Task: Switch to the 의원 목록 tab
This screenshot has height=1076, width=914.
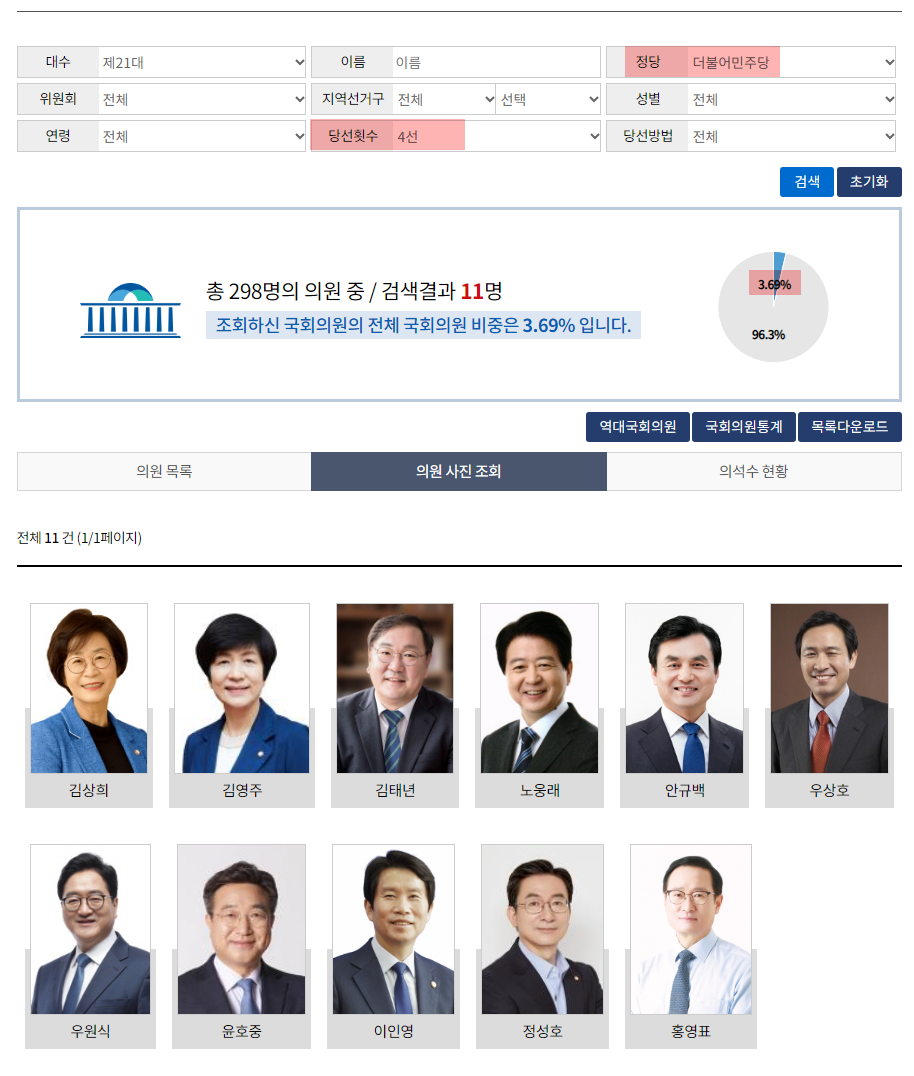Action: click(164, 471)
